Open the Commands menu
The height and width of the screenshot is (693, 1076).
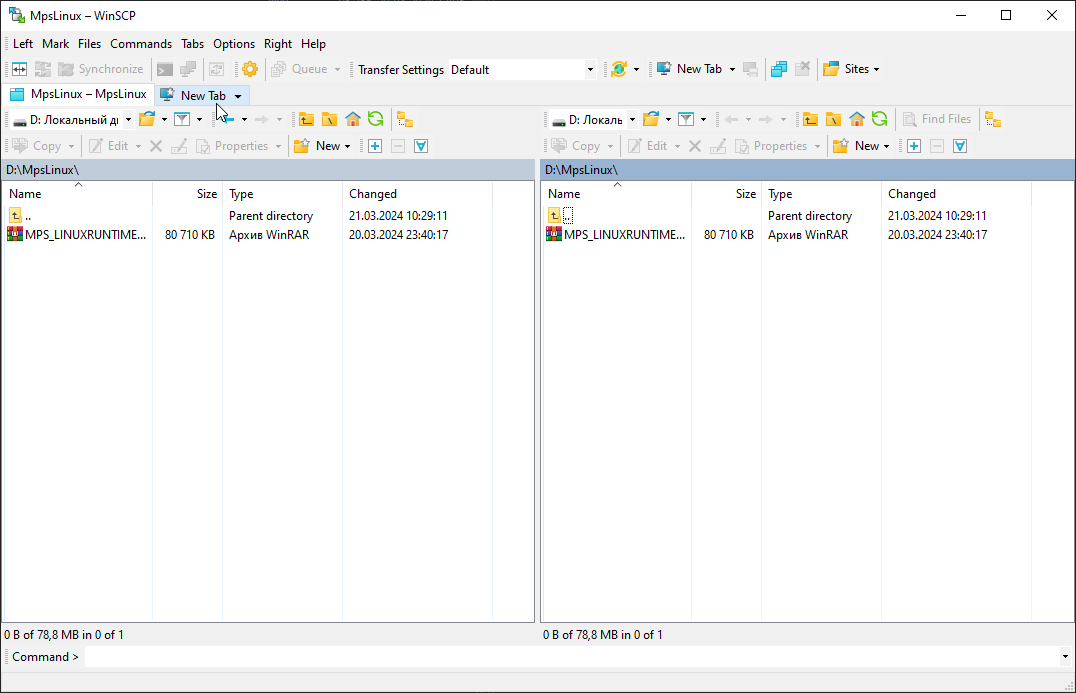point(141,43)
